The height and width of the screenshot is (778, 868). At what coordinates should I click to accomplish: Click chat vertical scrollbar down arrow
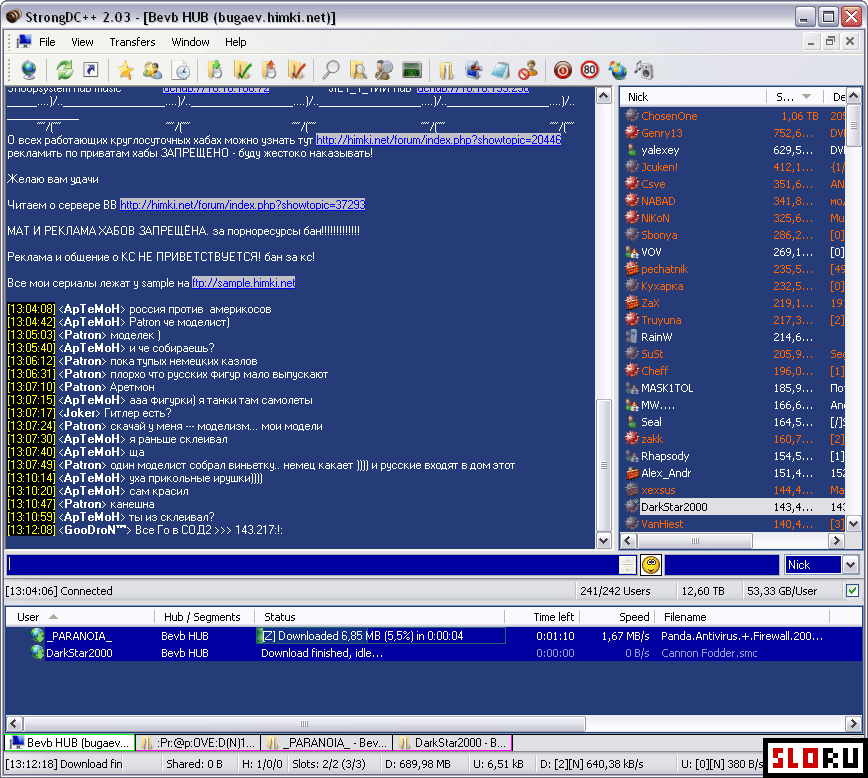click(x=603, y=540)
